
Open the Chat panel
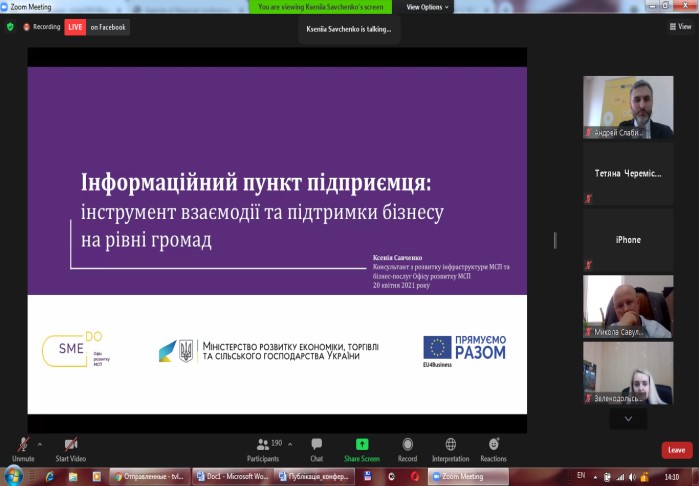317,449
